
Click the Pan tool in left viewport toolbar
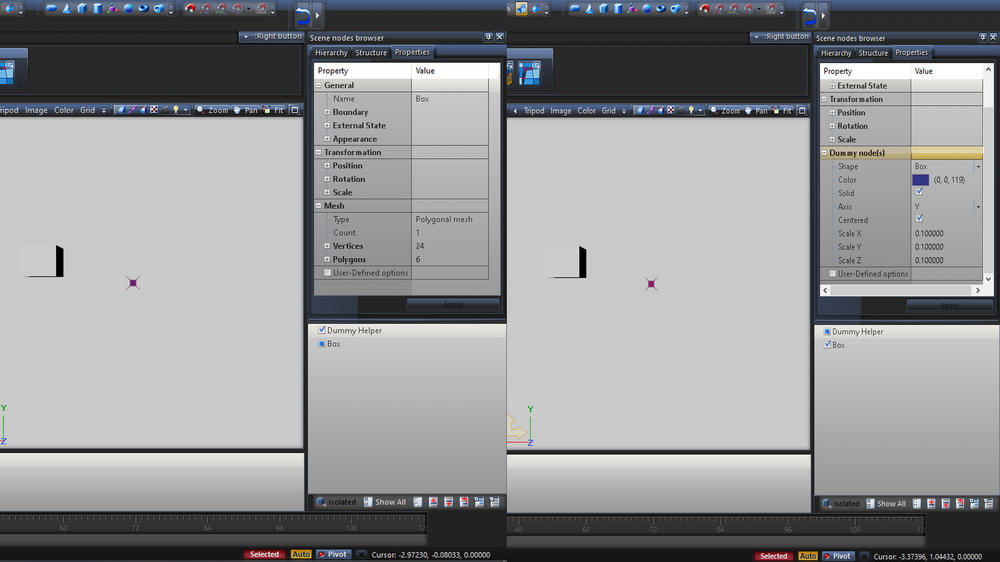246,110
